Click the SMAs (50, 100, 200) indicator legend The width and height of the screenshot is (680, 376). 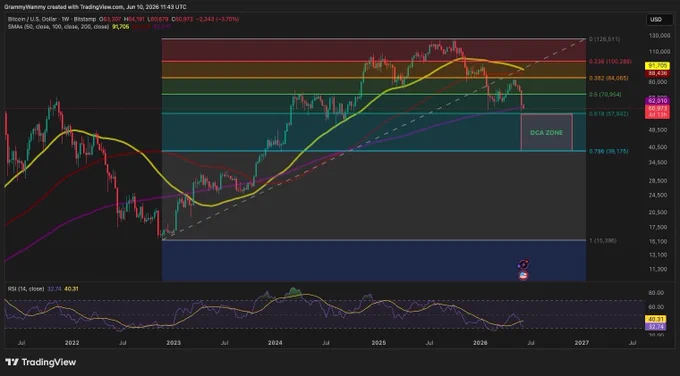coord(58,27)
